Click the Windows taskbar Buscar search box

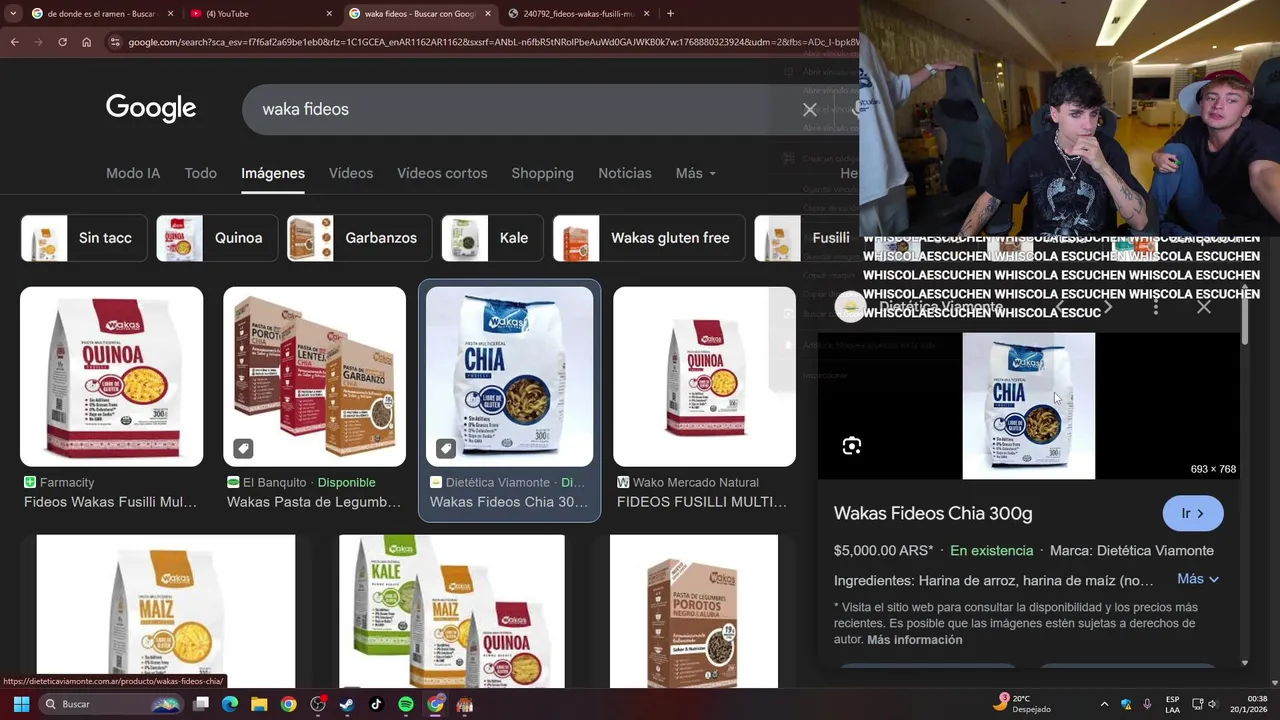[110, 704]
